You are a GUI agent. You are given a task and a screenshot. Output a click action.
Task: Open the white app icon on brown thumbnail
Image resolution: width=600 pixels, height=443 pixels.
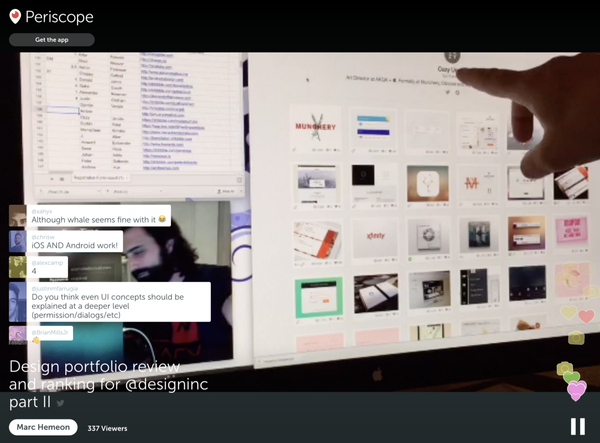tap(428, 184)
